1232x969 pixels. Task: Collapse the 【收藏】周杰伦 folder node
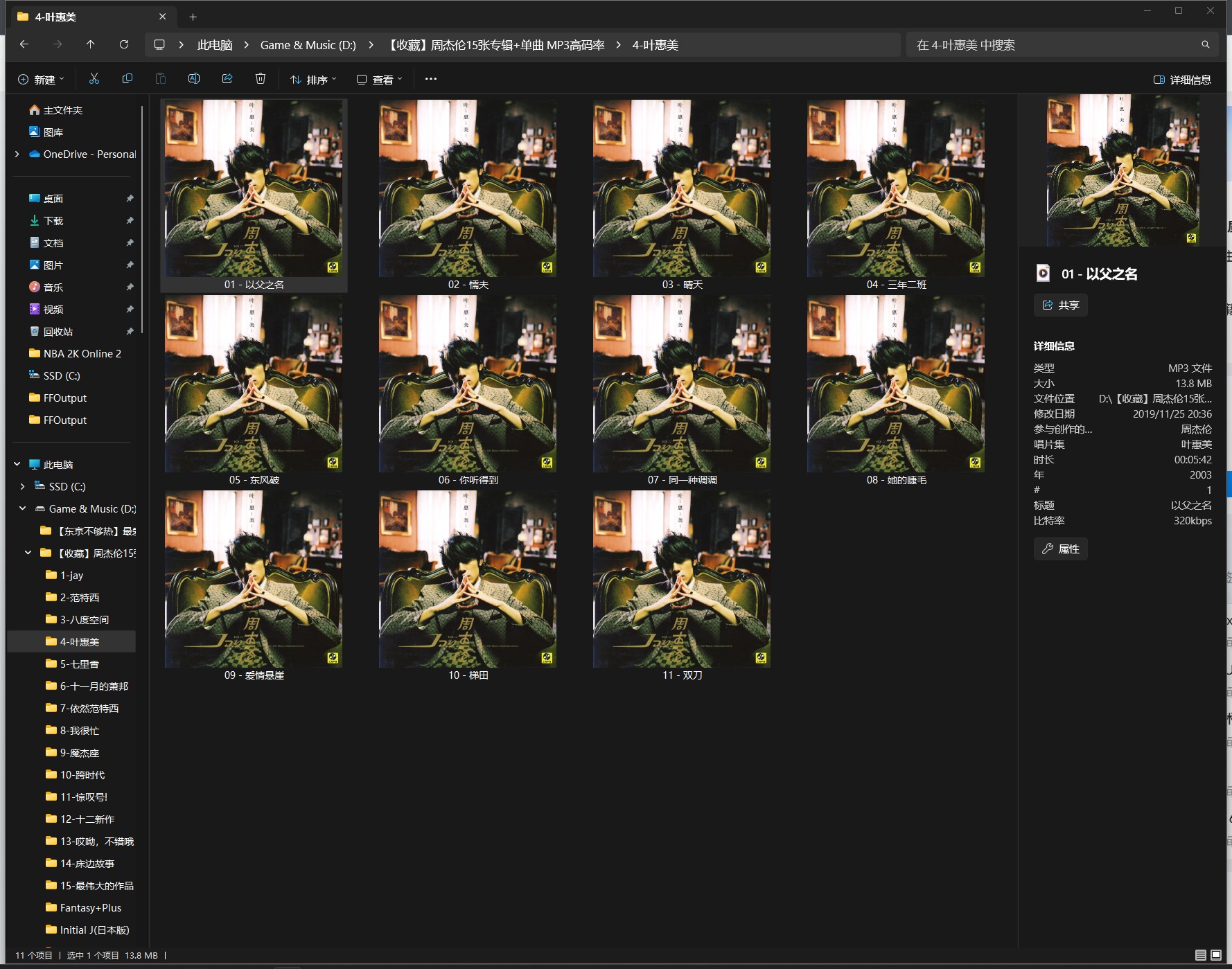[28, 553]
